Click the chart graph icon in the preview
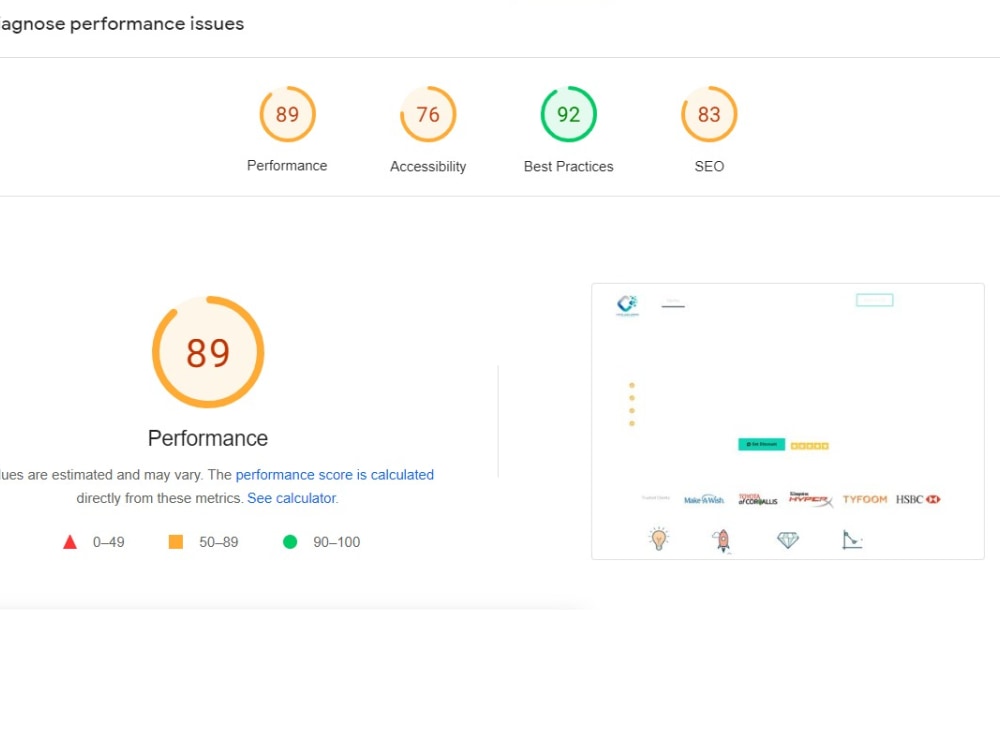 coord(852,540)
